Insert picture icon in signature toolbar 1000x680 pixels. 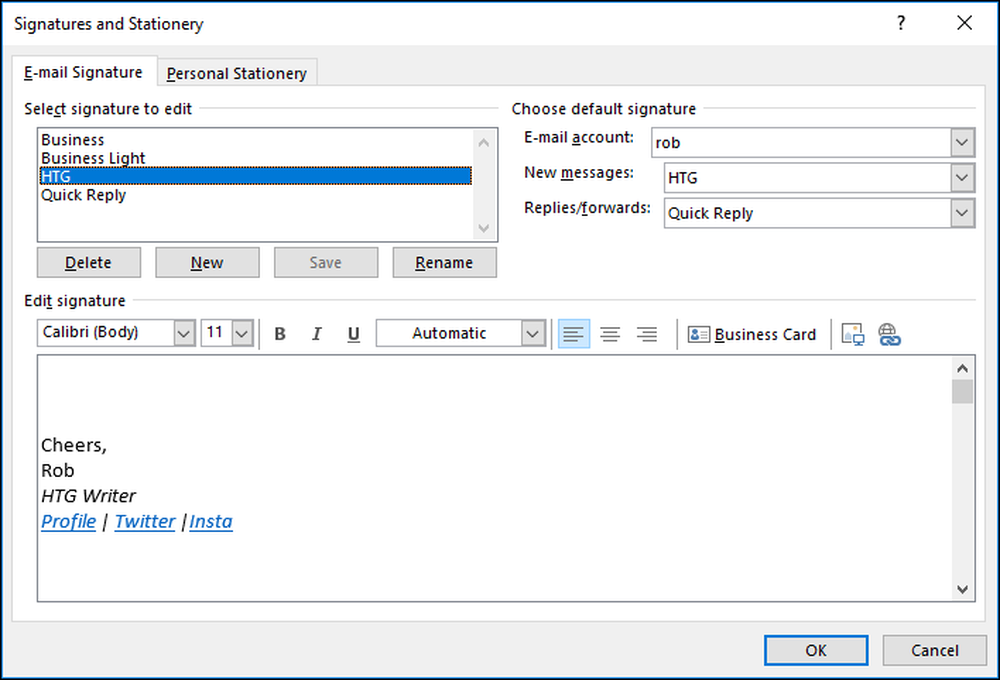coord(853,334)
